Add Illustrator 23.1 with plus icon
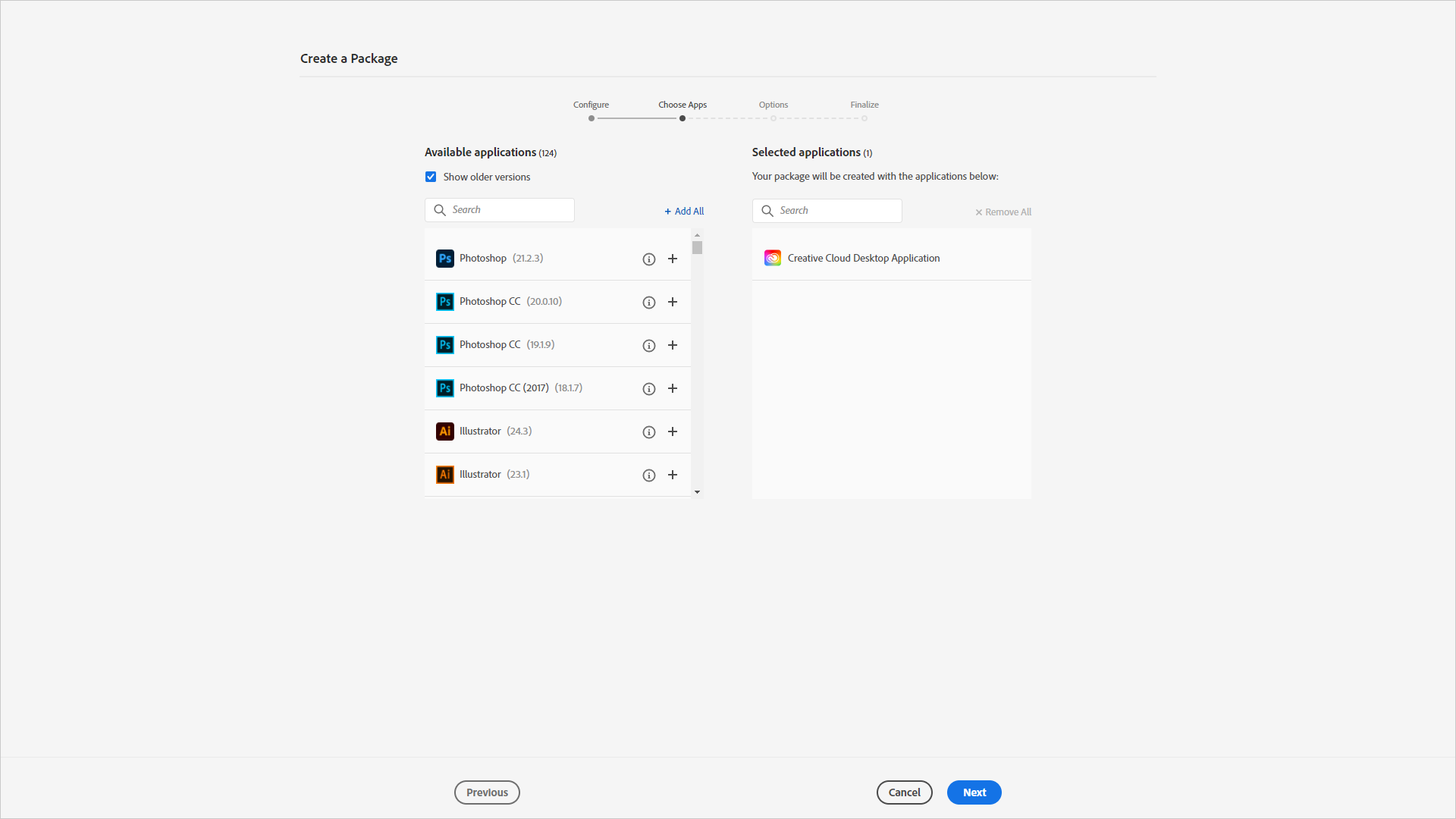This screenshot has height=819, width=1456. tap(673, 475)
